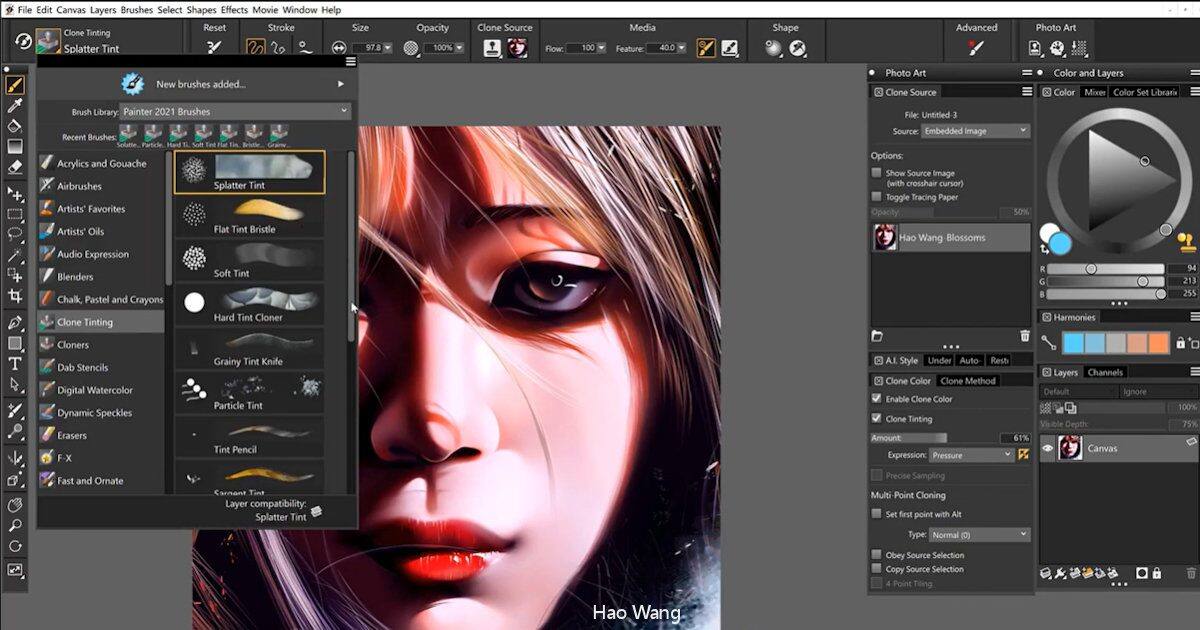Click the layer mask icon in Layers panel
This screenshot has height=630, width=1200.
pos(1142,574)
